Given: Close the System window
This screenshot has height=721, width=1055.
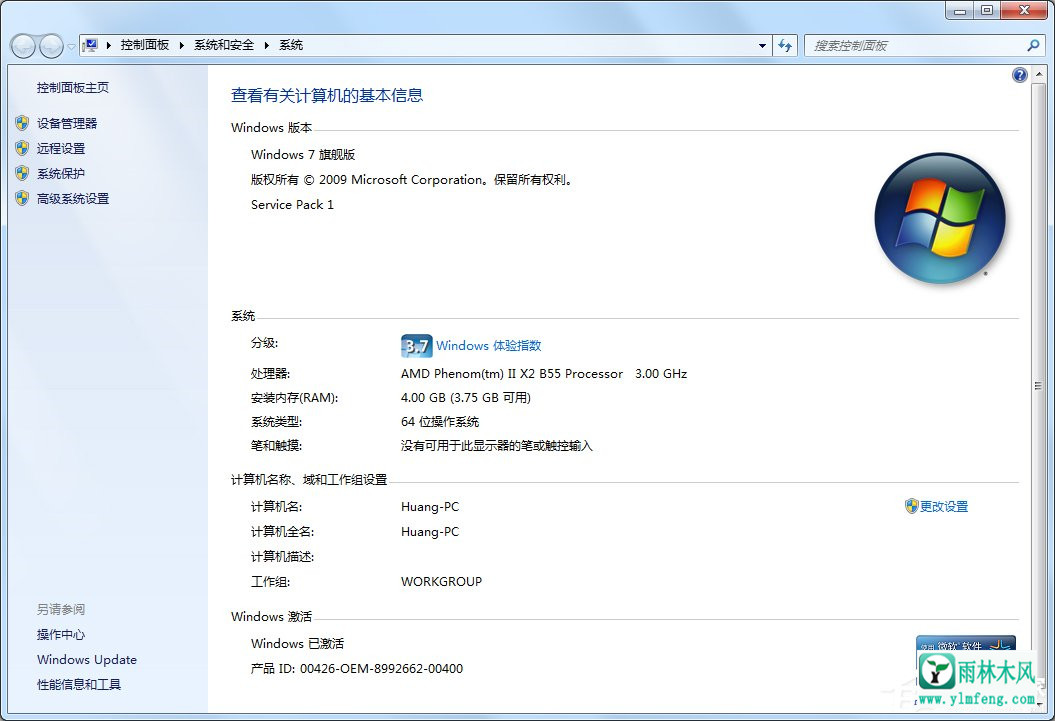Looking at the screenshot, I should click(x=1025, y=10).
